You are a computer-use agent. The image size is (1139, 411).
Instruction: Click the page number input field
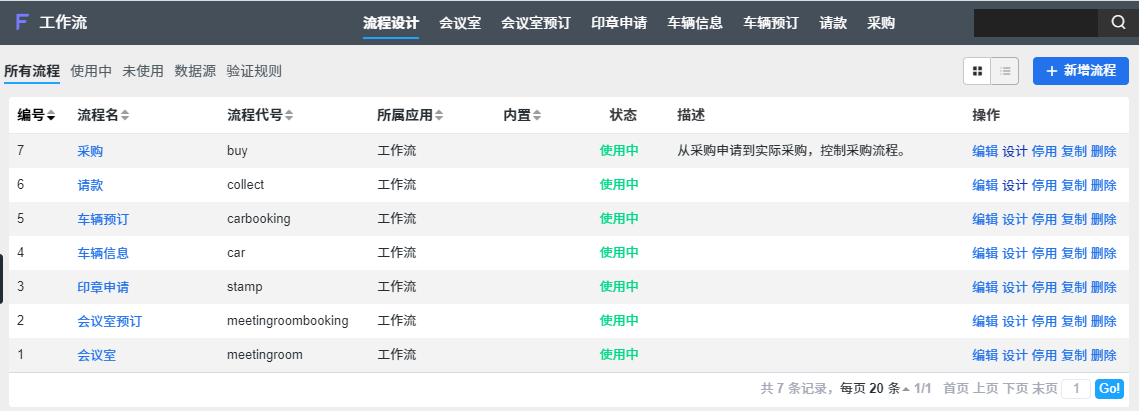[1076, 388]
